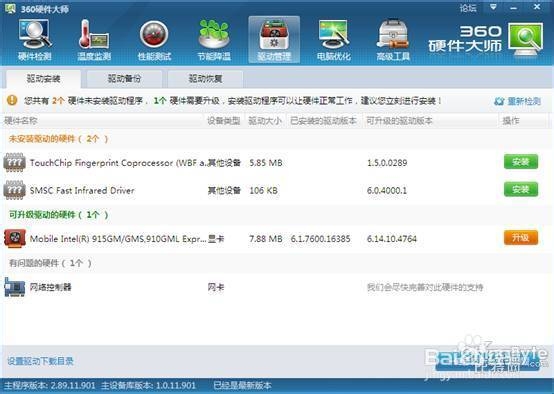Image resolution: width=554 pixels, height=394 pixels.
Task: Switch to the 驱动备份 tab
Action: 124,78
